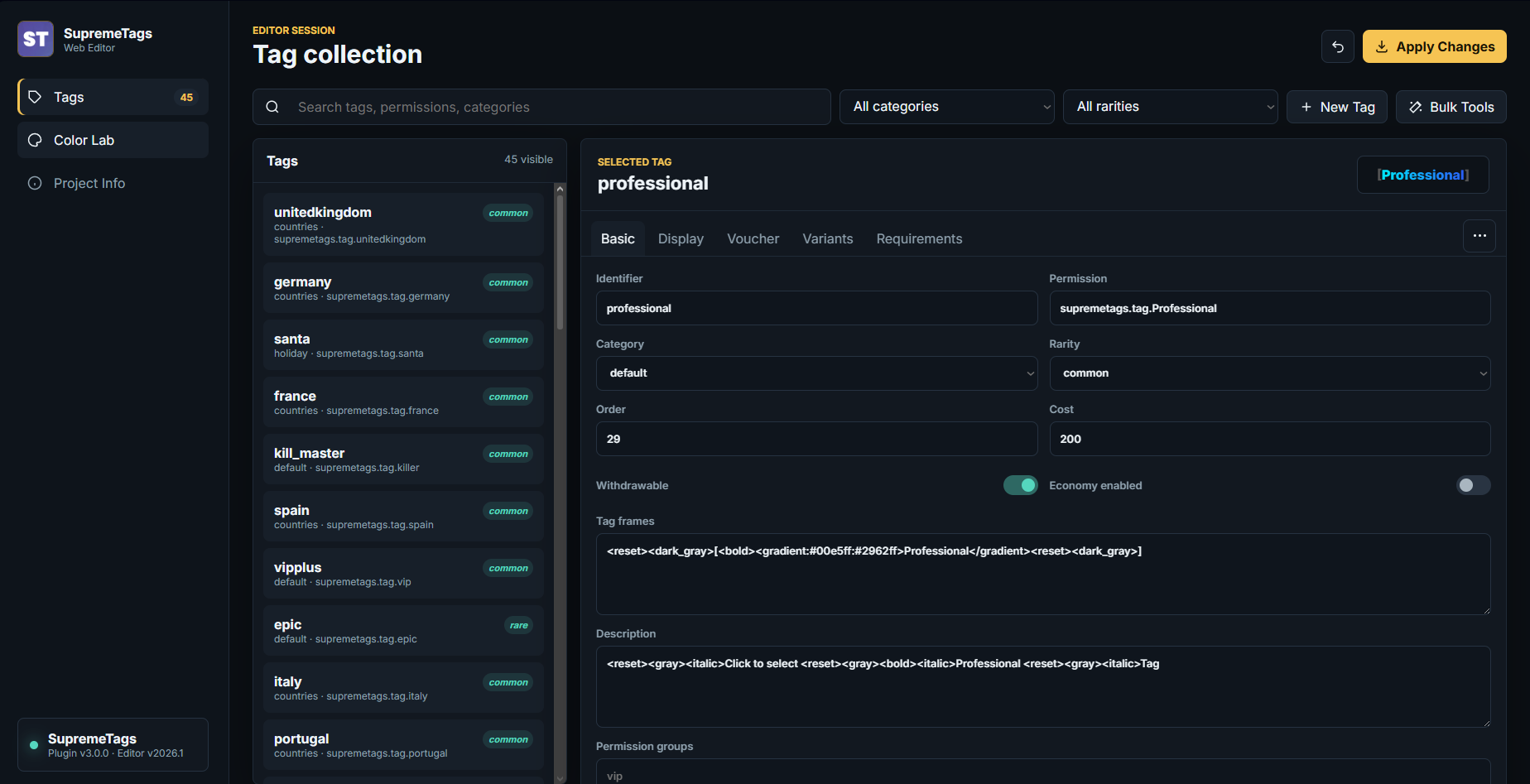Open the All rarities filter dropdown
1530x784 pixels.
coord(1171,107)
